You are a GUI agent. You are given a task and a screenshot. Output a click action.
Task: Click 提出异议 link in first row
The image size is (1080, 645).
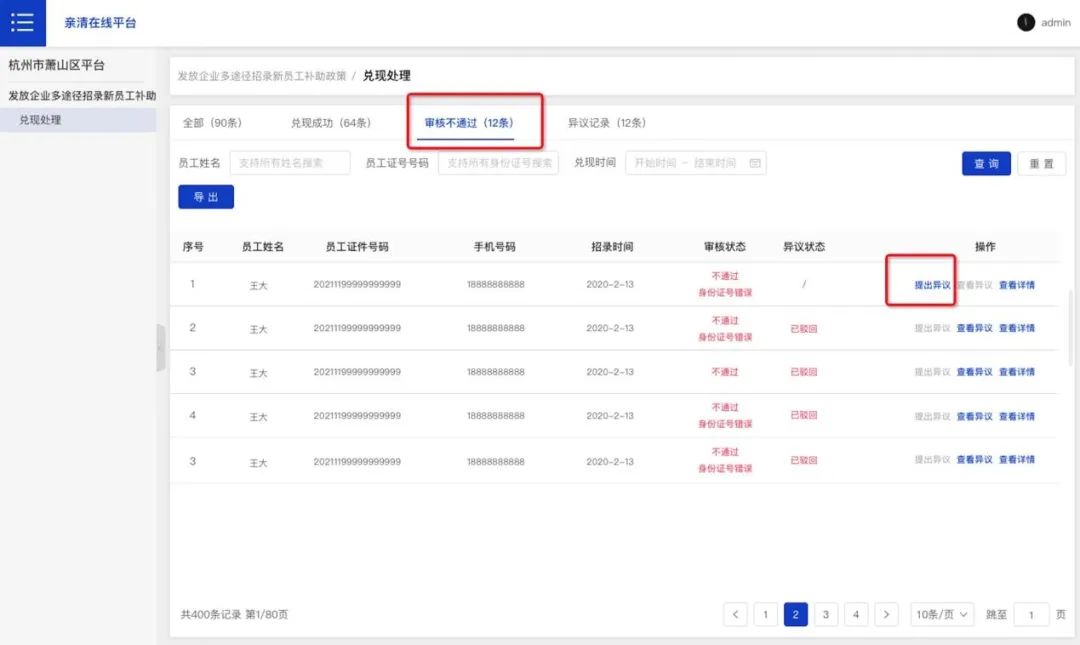point(932,285)
